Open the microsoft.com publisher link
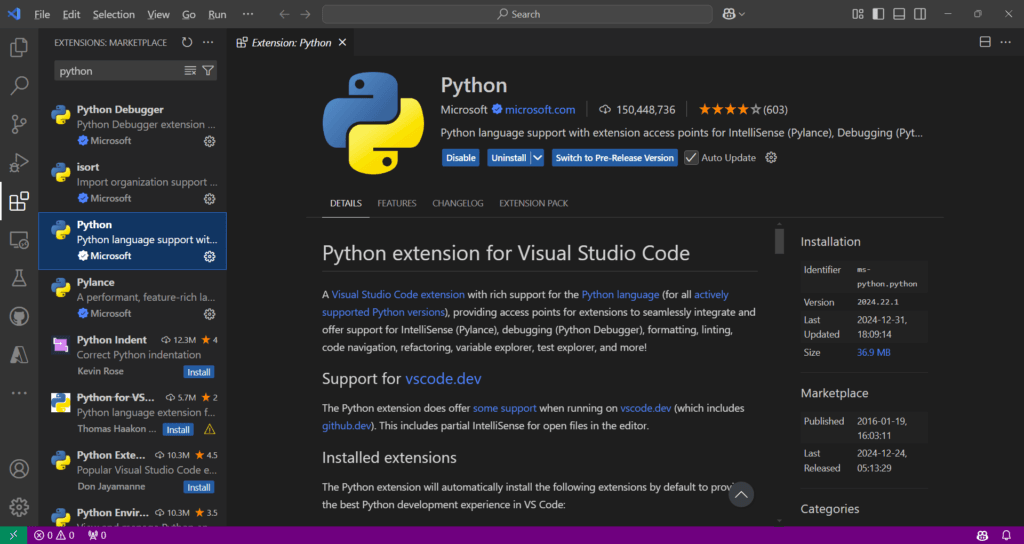 click(x=540, y=110)
